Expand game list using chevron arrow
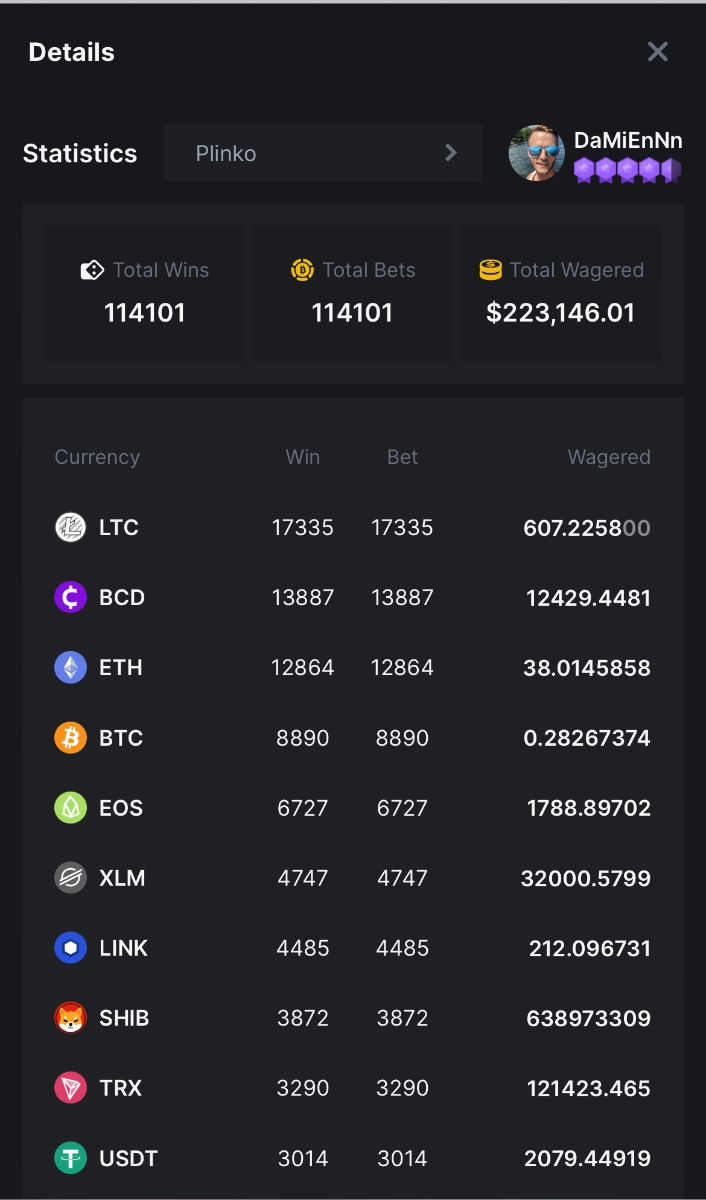 point(451,153)
